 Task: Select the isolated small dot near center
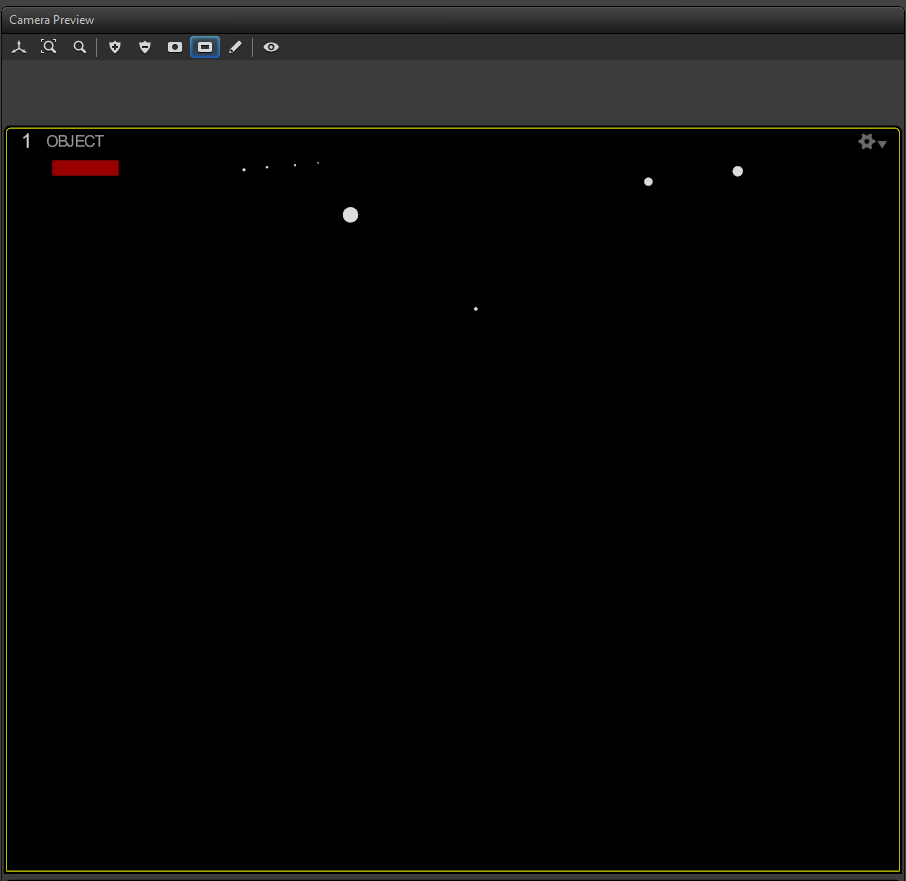tap(475, 309)
